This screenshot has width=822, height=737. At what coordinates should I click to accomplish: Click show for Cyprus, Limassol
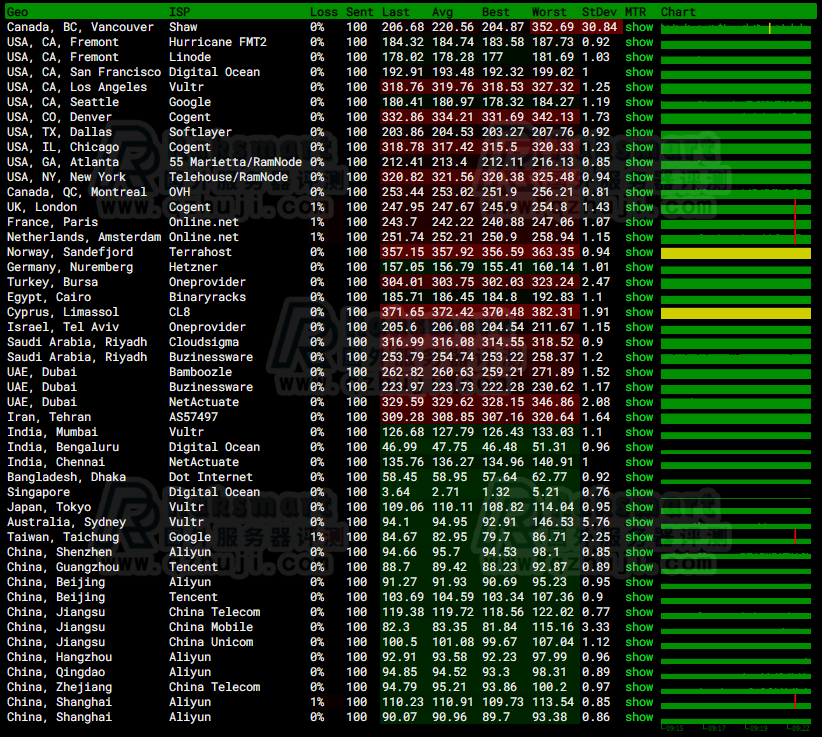[639, 312]
